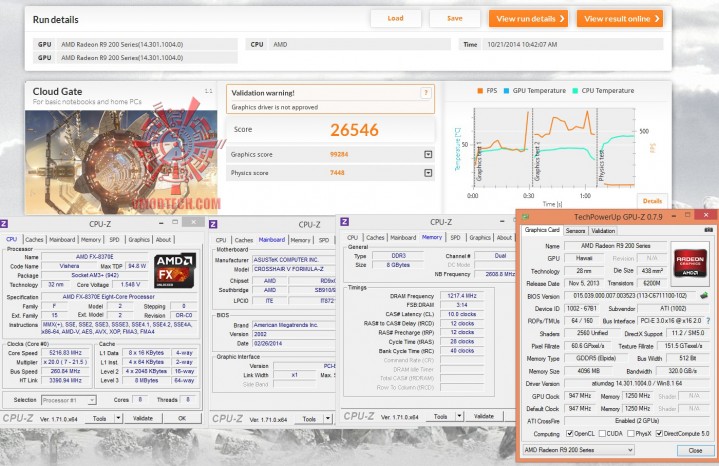The image size is (719, 466).
Task: Click Validate in the Memory CPU-Z window
Action: (x=483, y=416)
